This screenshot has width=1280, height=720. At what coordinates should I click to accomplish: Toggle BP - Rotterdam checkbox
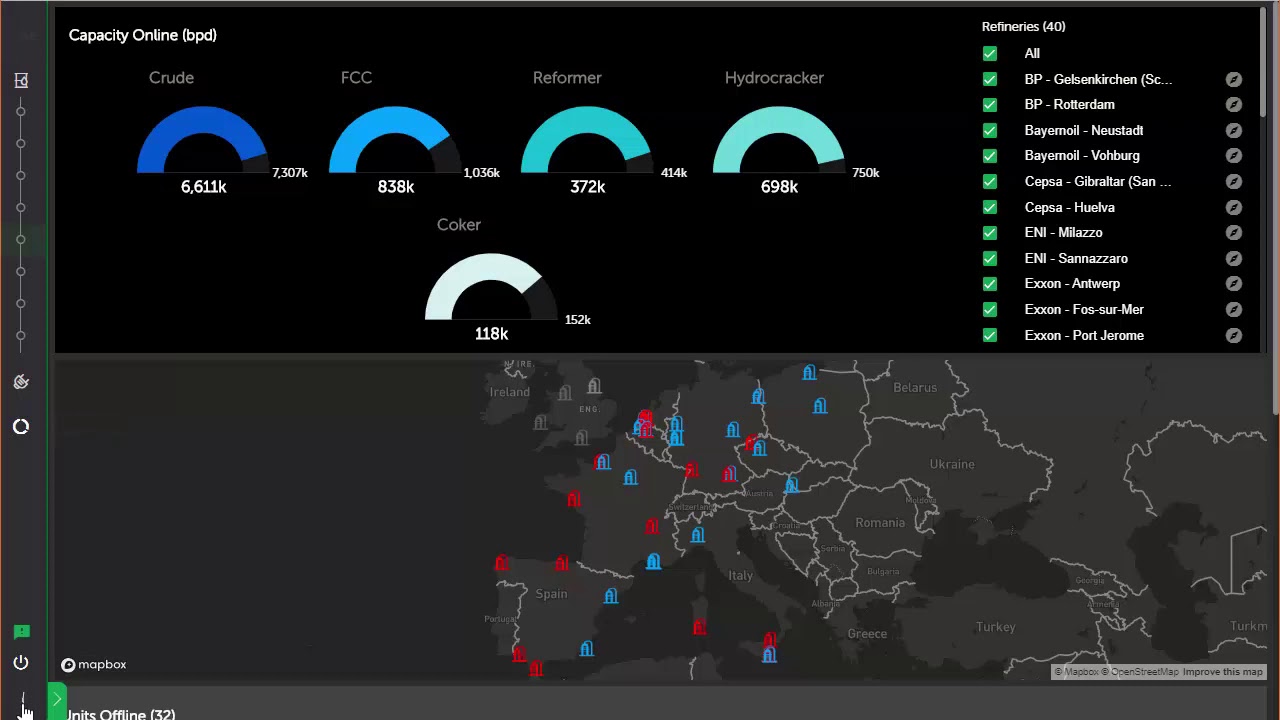point(990,104)
